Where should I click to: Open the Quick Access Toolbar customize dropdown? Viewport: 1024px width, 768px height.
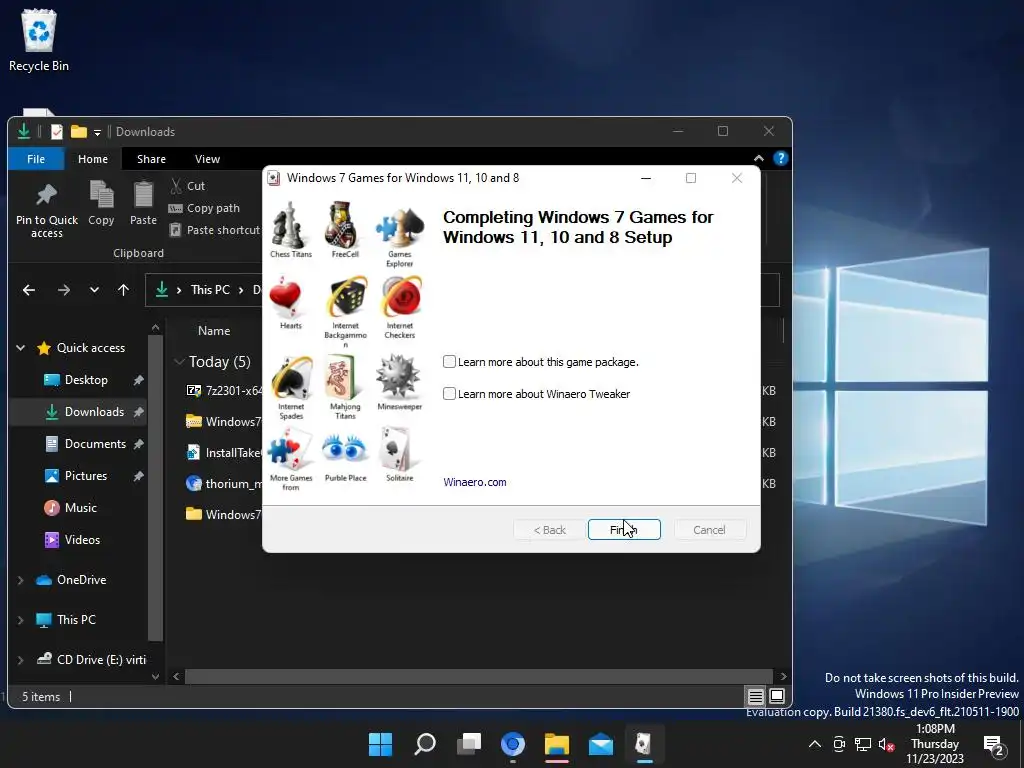click(97, 133)
